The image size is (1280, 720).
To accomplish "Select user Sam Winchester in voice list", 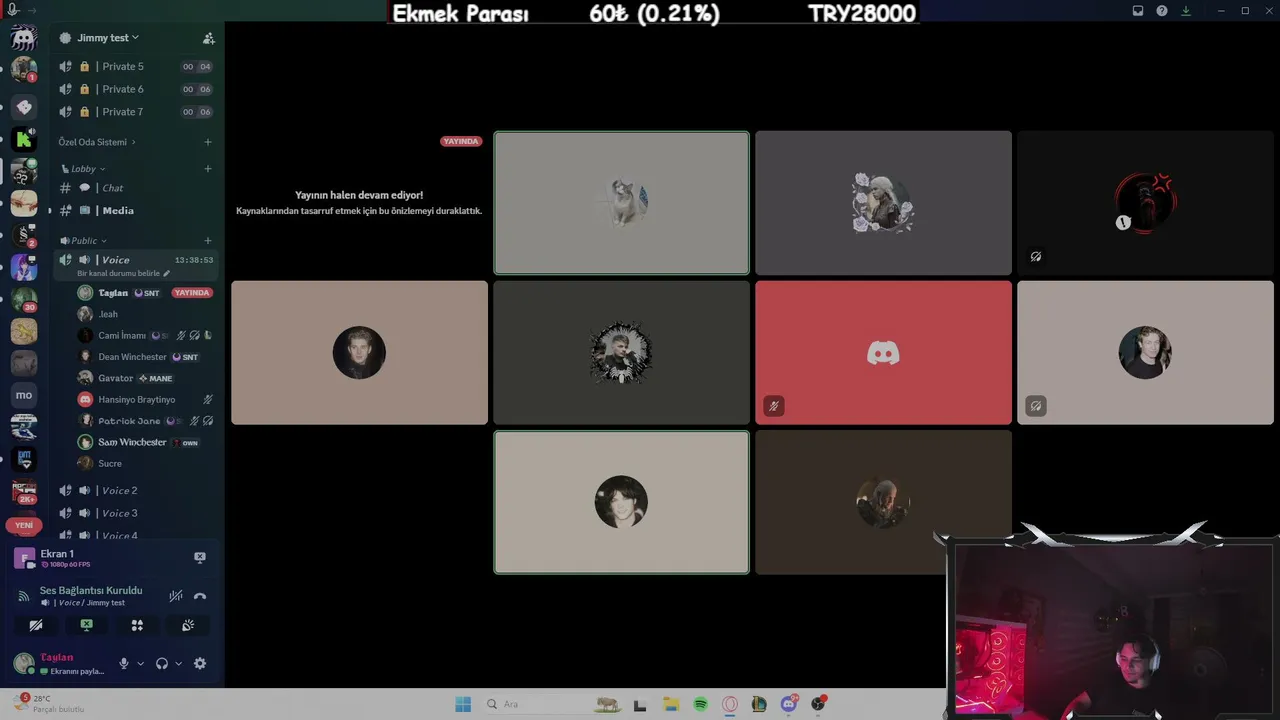I will pos(145,442).
